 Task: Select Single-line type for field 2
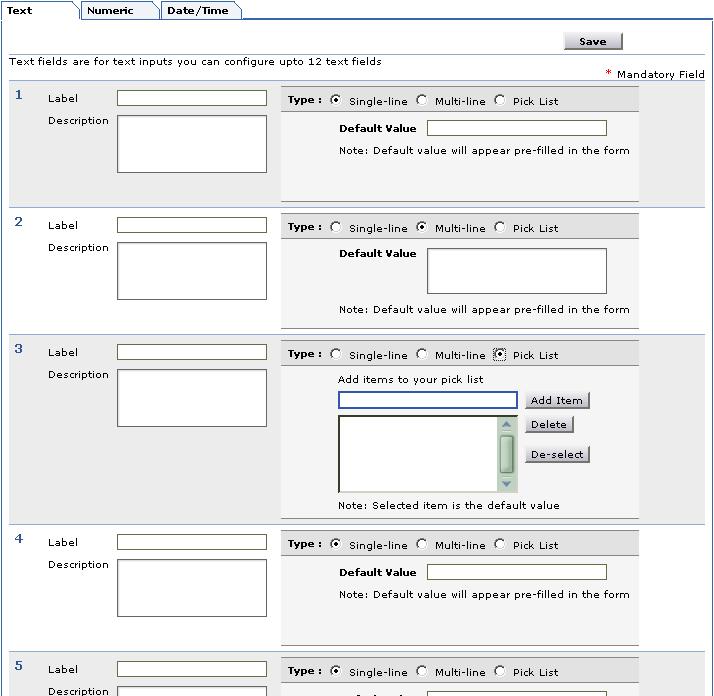point(336,227)
